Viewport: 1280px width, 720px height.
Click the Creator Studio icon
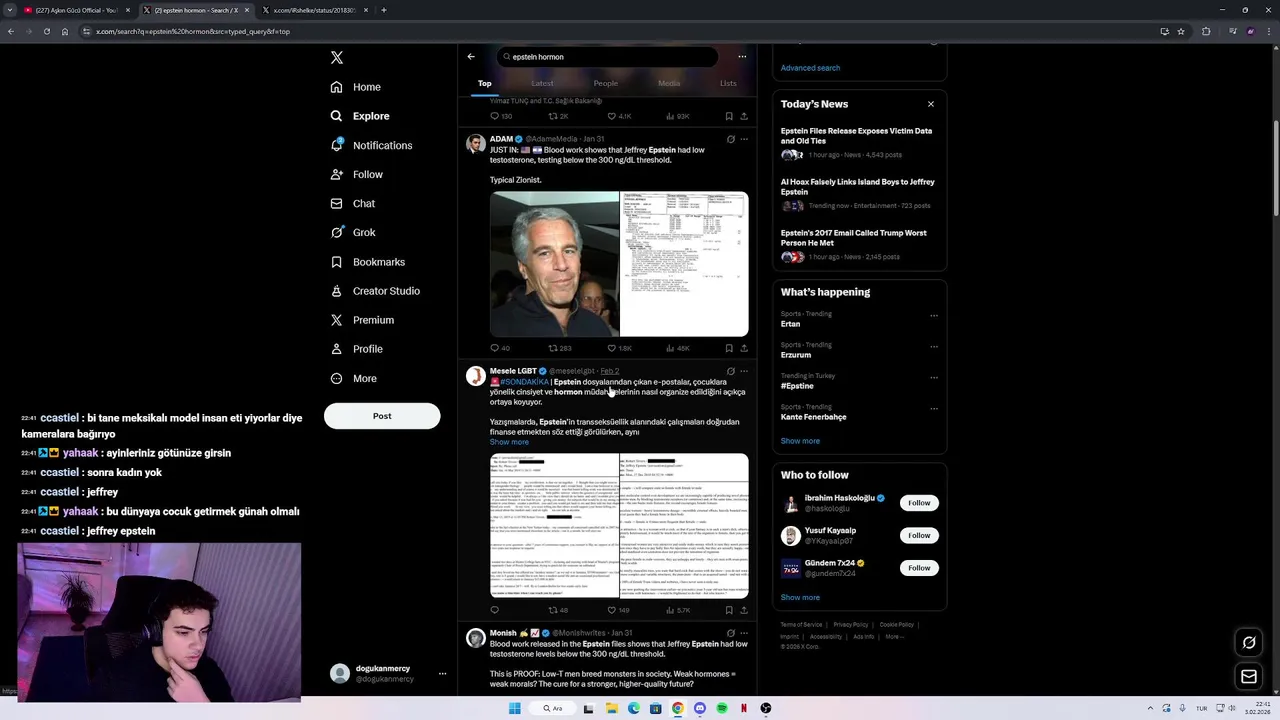337,291
